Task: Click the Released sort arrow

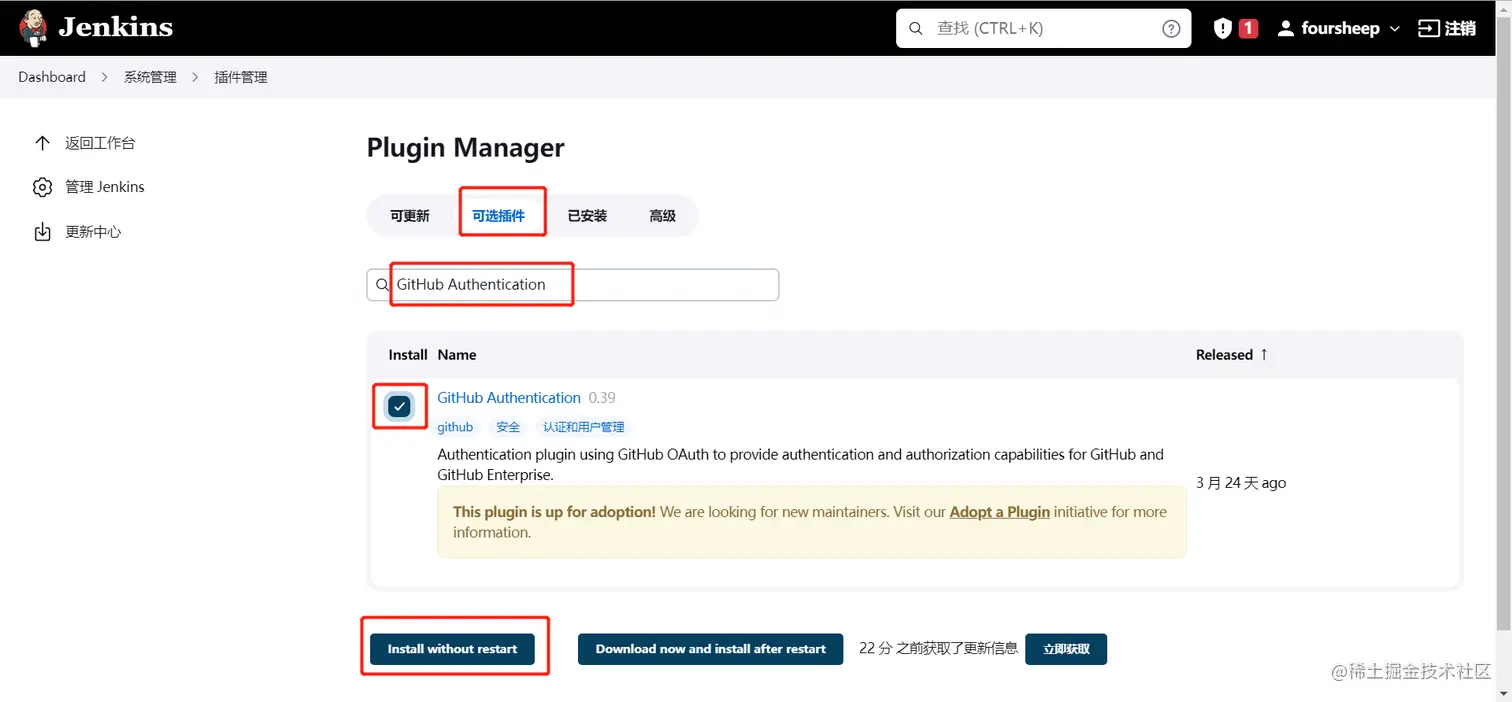Action: tap(1264, 354)
